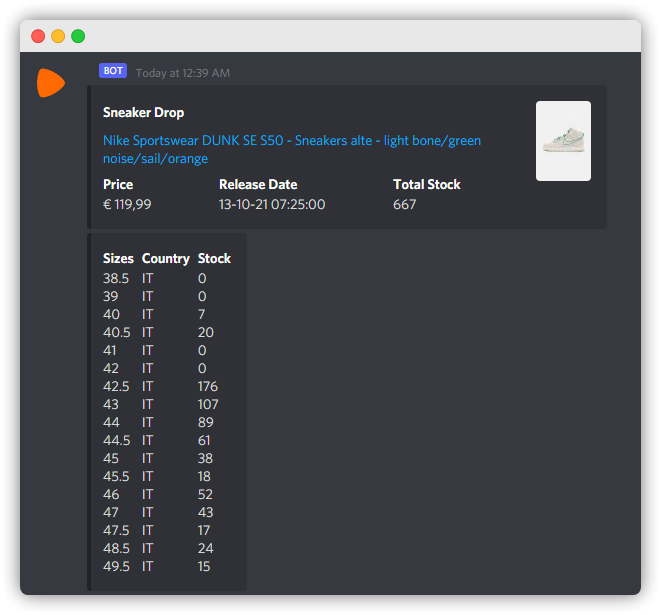
Task: Click the Country column header
Action: coord(166,258)
